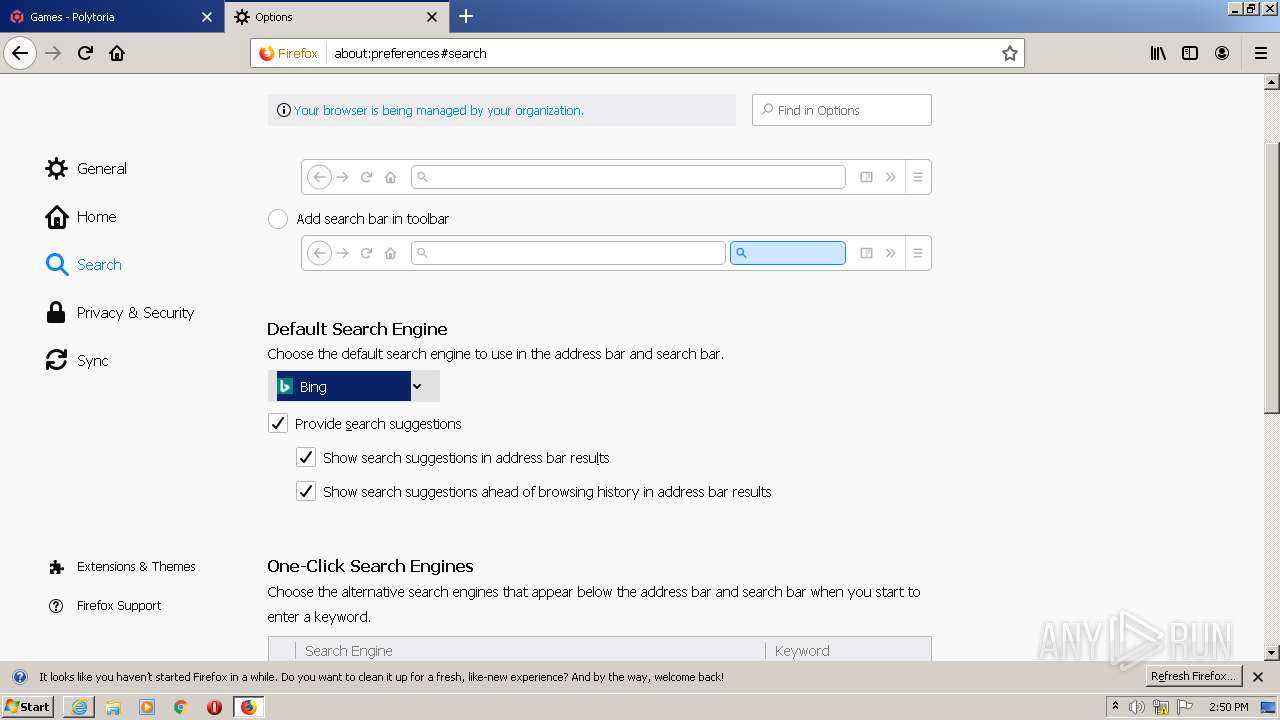Open the Windows Start menu
The image size is (1280, 720).
click(27, 706)
